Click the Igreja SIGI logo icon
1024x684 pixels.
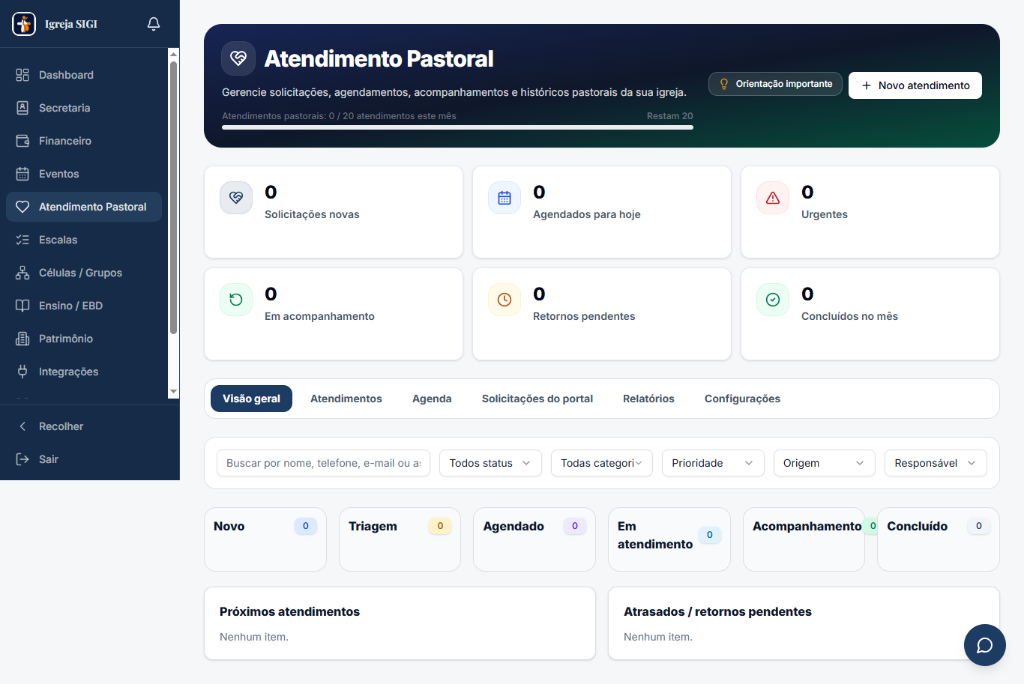(x=24, y=24)
